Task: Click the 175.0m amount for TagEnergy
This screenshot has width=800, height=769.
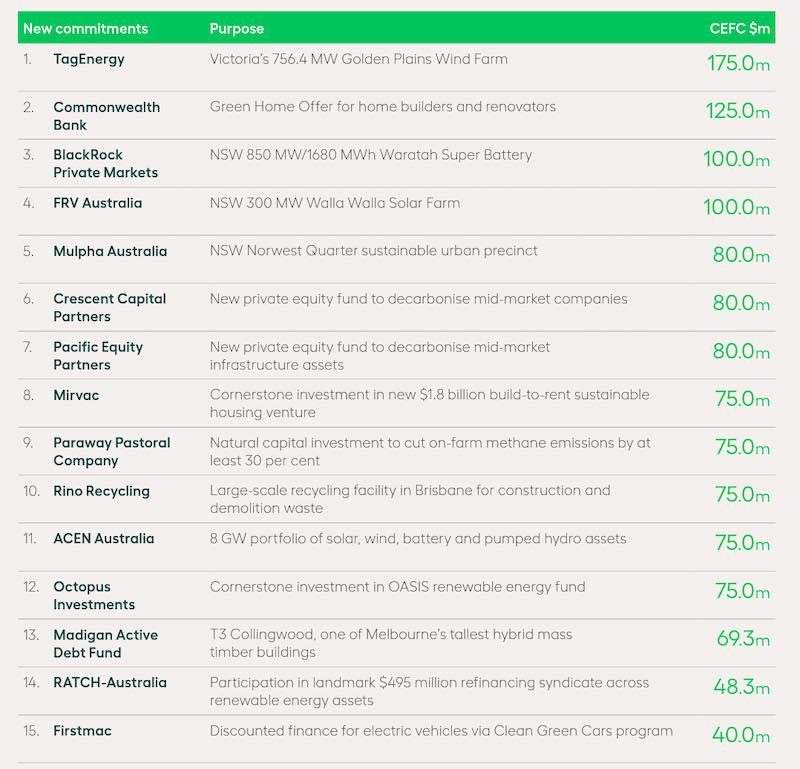Action: click(x=738, y=63)
